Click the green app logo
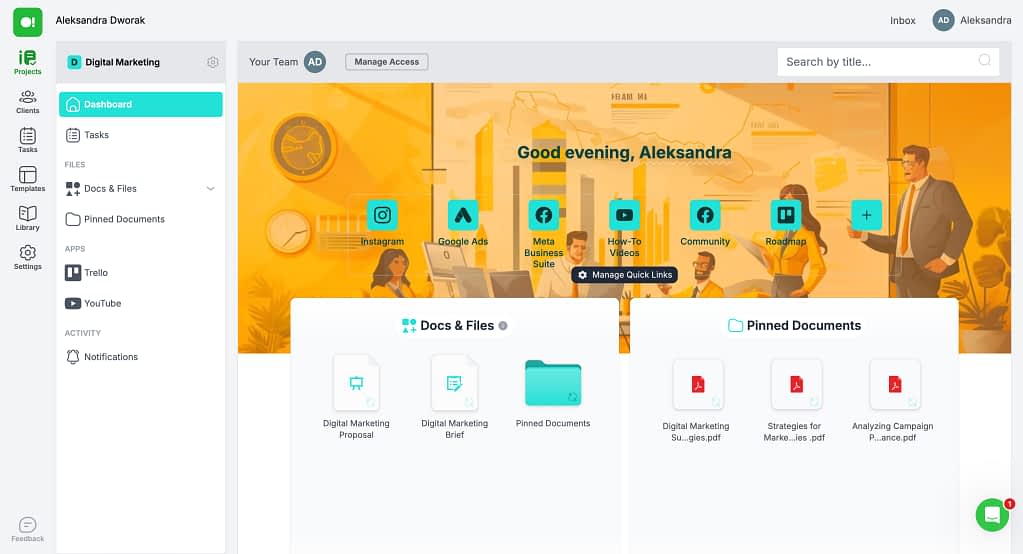 tap(27, 22)
